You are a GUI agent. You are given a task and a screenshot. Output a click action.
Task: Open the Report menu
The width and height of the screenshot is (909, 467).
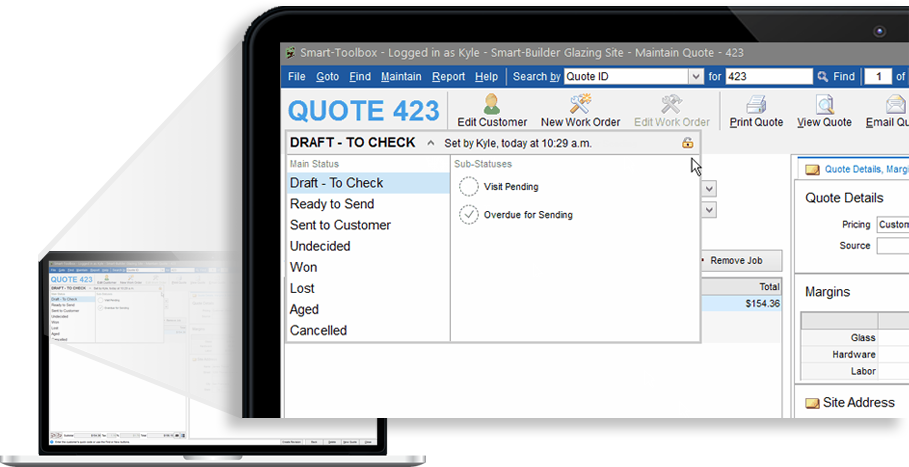(448, 76)
